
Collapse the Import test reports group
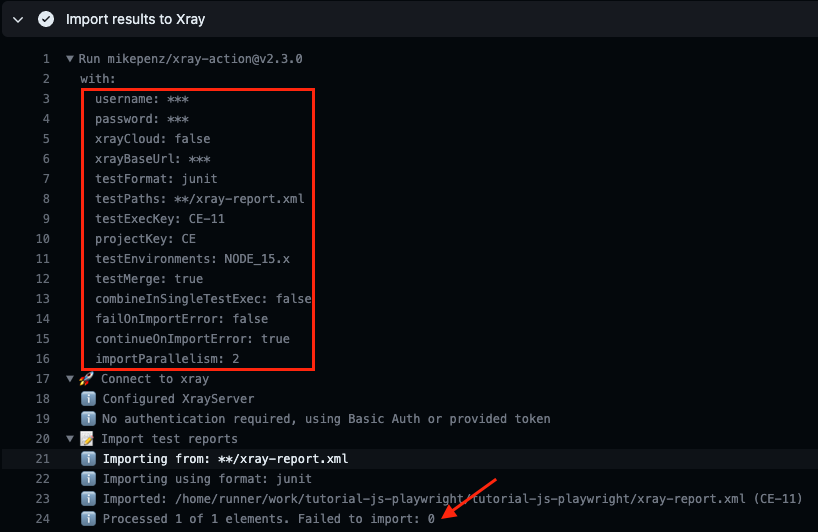coord(70,439)
